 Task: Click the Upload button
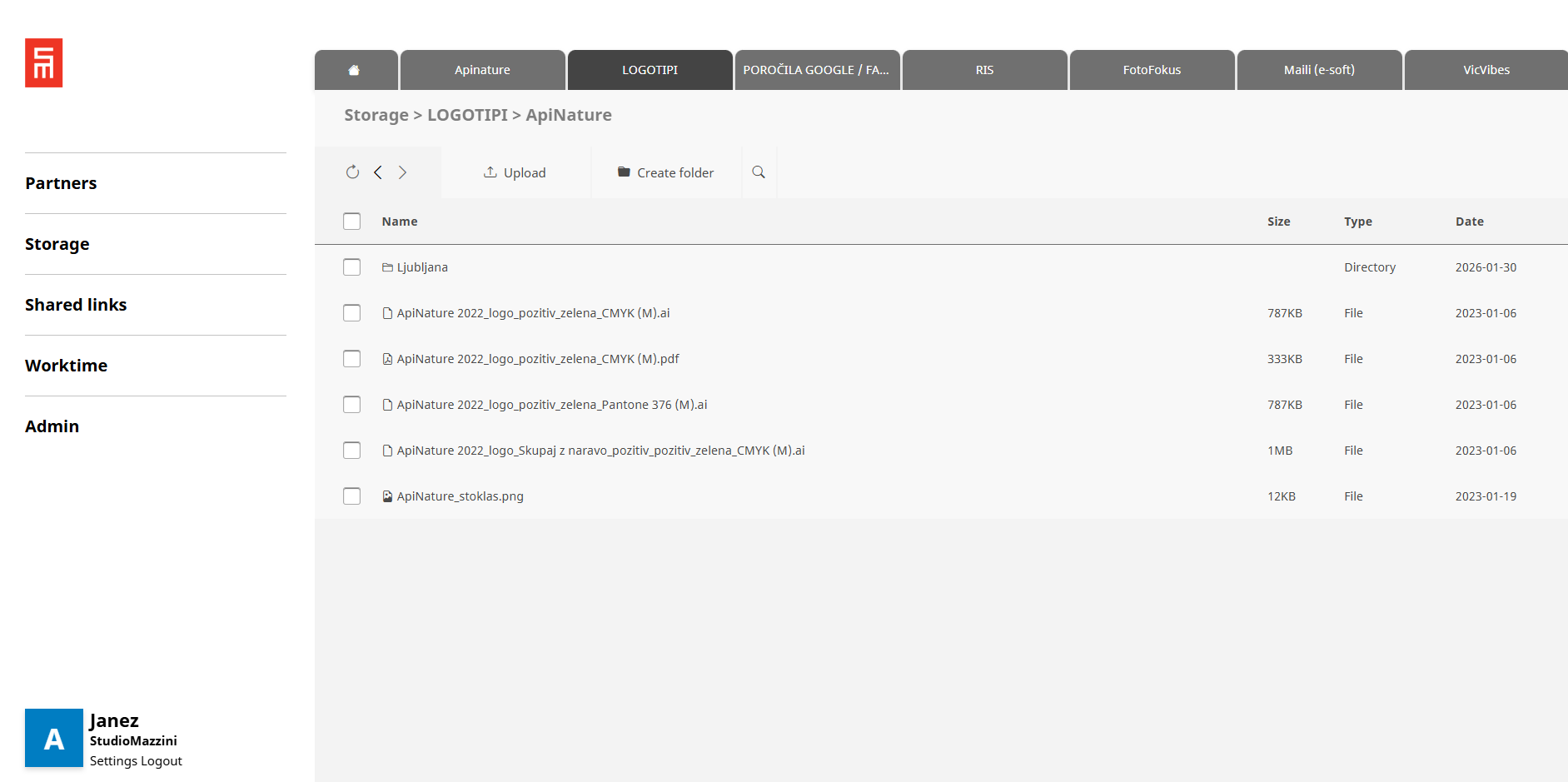tap(515, 172)
